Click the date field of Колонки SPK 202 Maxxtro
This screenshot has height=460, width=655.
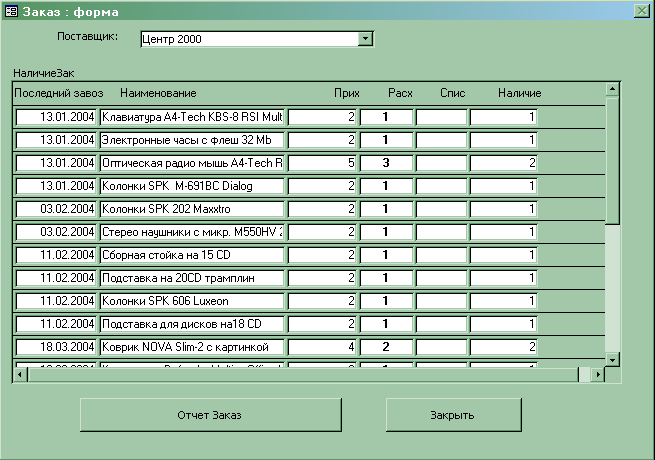click(56, 209)
